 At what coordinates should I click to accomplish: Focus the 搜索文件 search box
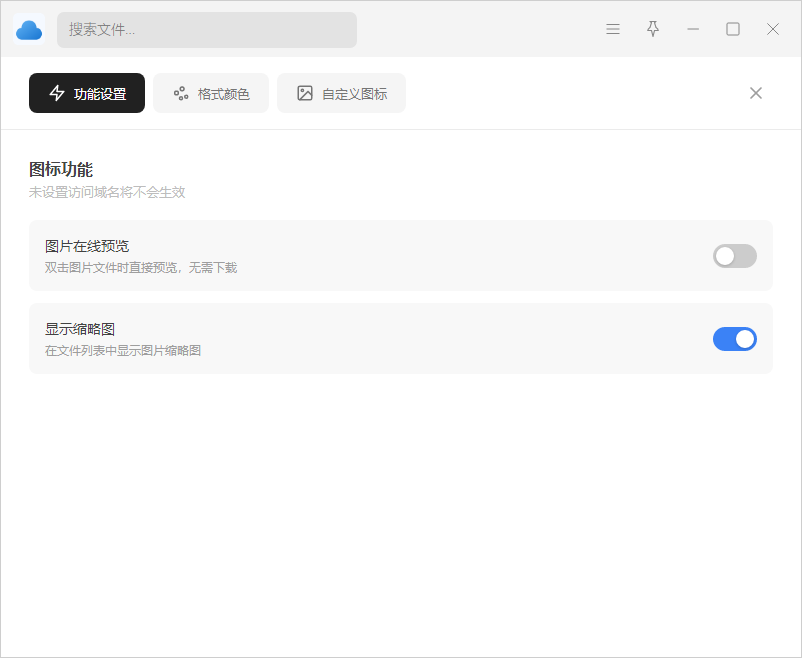pyautogui.click(x=207, y=30)
